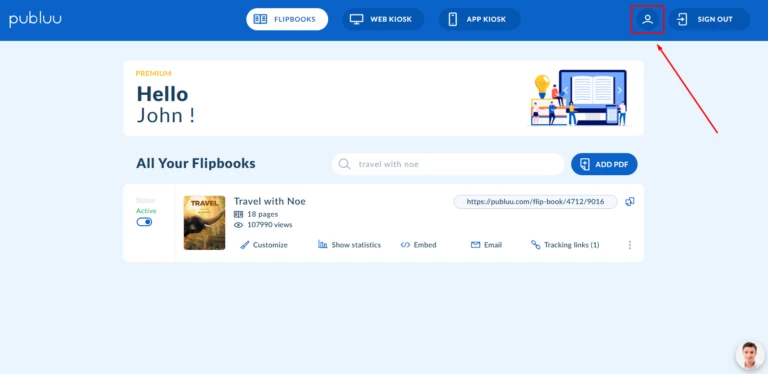Switch to the Flipbooks tab

[x=287, y=20]
